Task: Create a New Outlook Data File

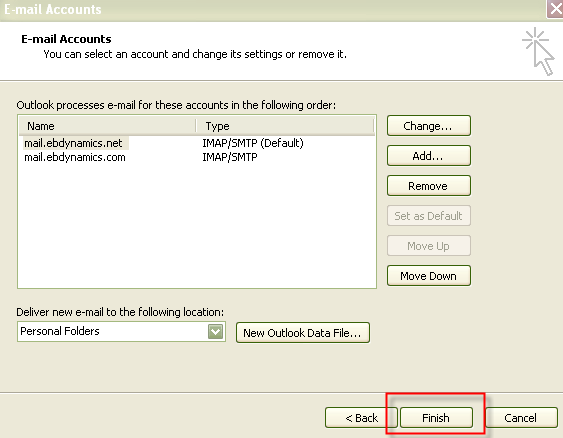Action: click(x=303, y=333)
